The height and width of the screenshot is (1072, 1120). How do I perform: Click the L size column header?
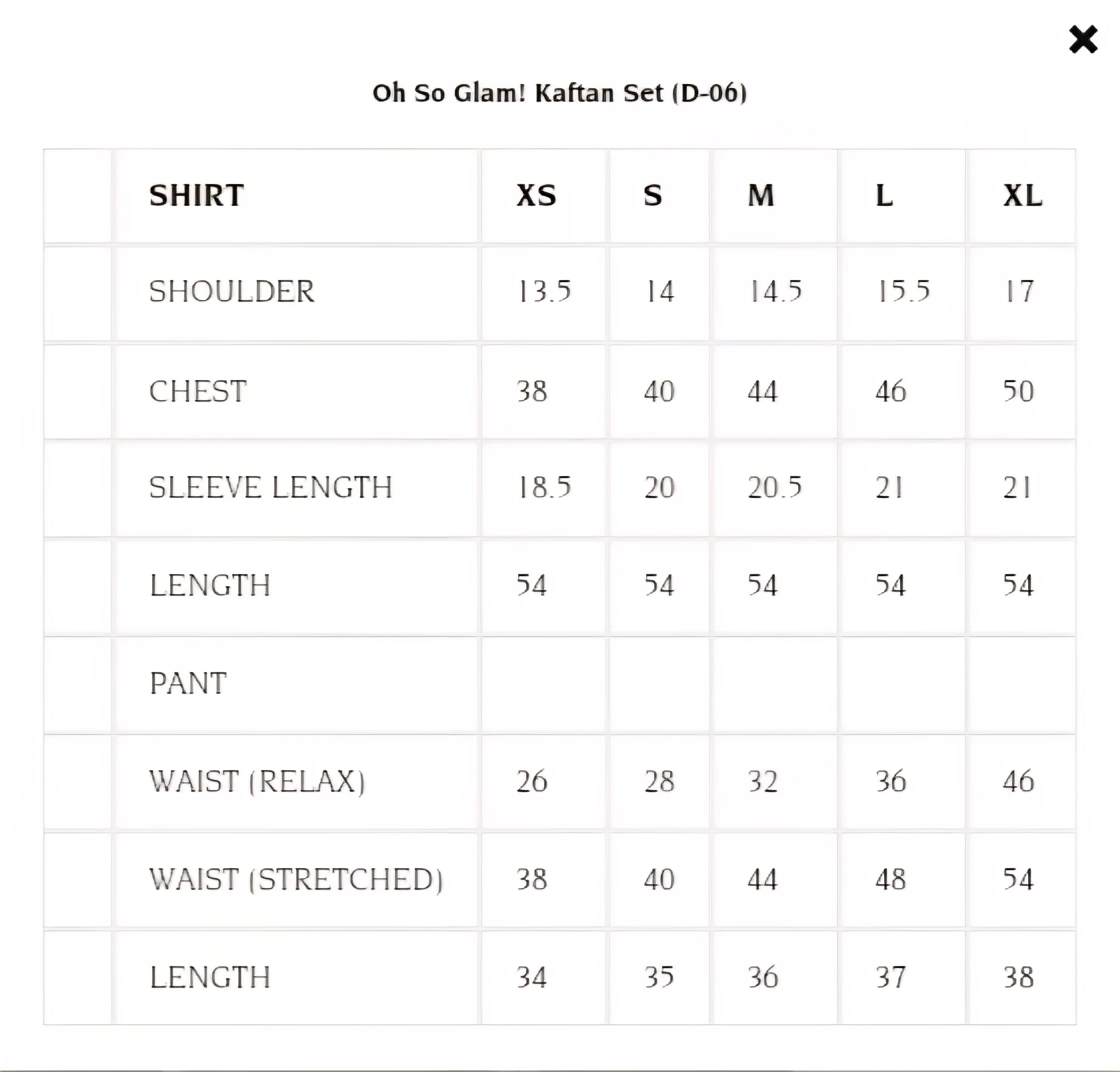pos(884,195)
